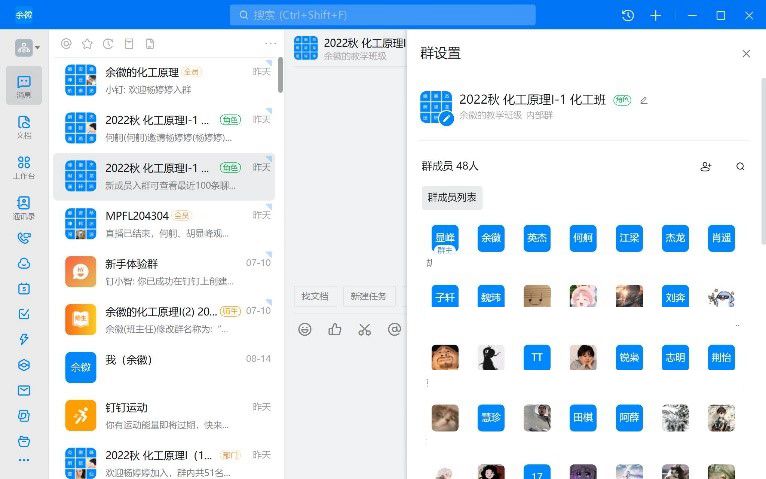The image size is (766, 479).
Task: Open the 钉钉运动 conversation
Action: coord(167,415)
